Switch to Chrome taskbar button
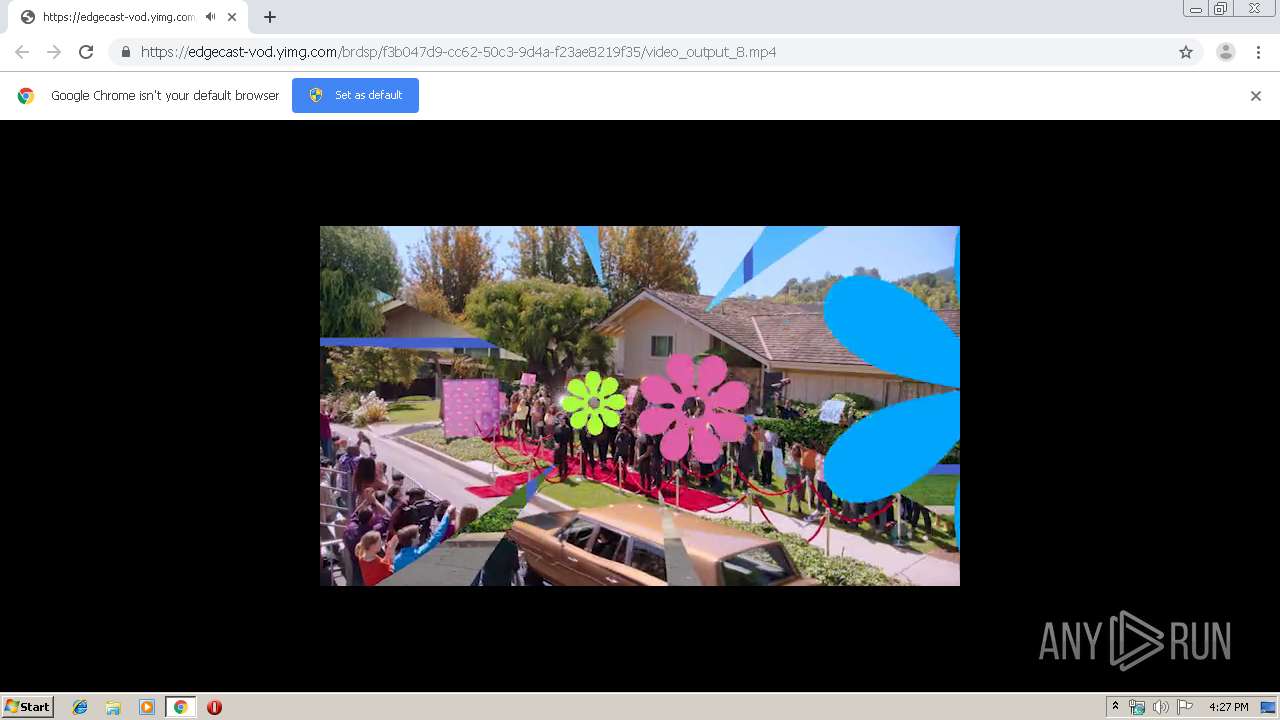 click(x=180, y=707)
